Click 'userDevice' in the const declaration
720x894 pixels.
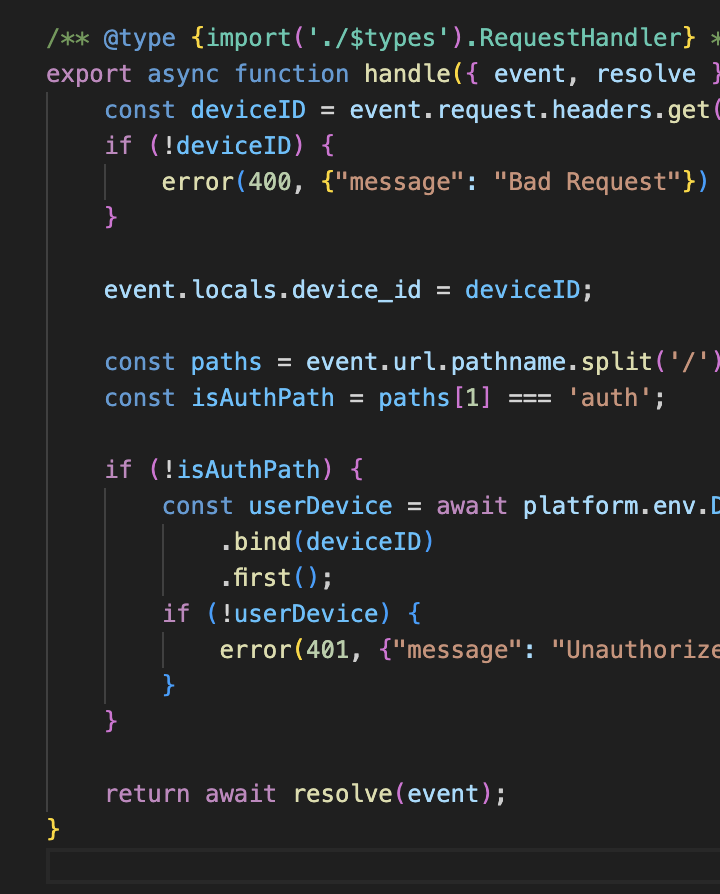[320, 506]
